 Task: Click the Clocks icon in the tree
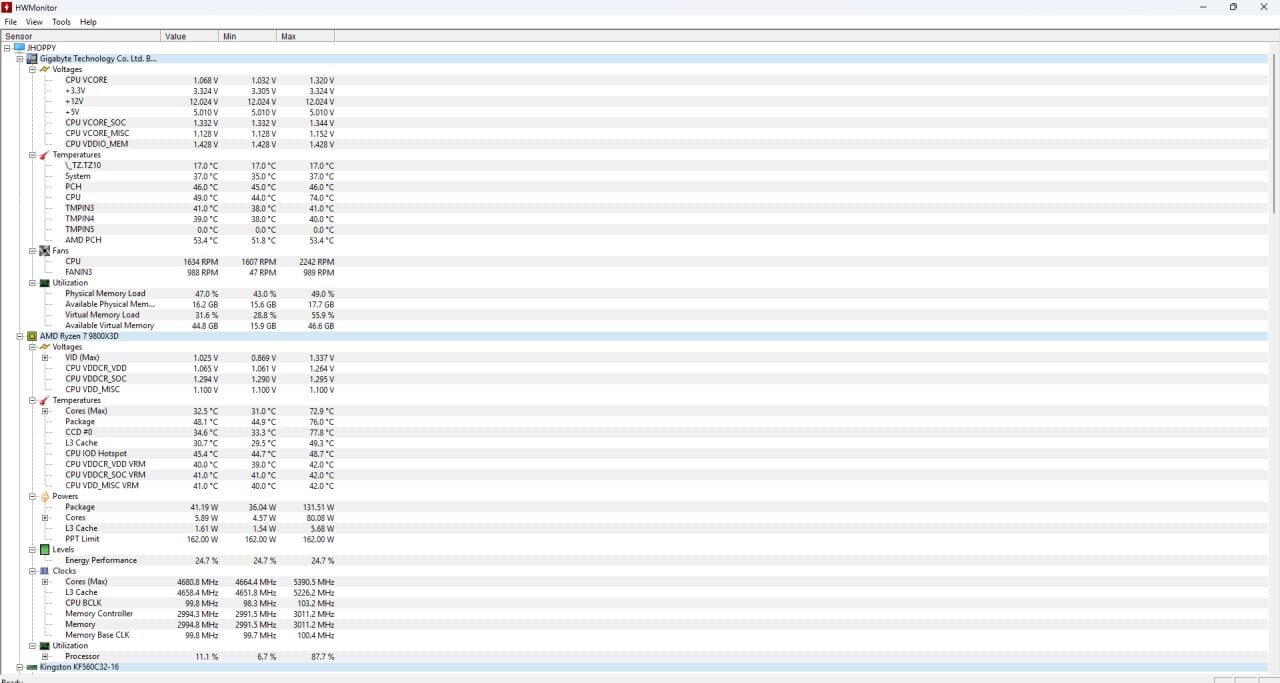[x=44, y=571]
